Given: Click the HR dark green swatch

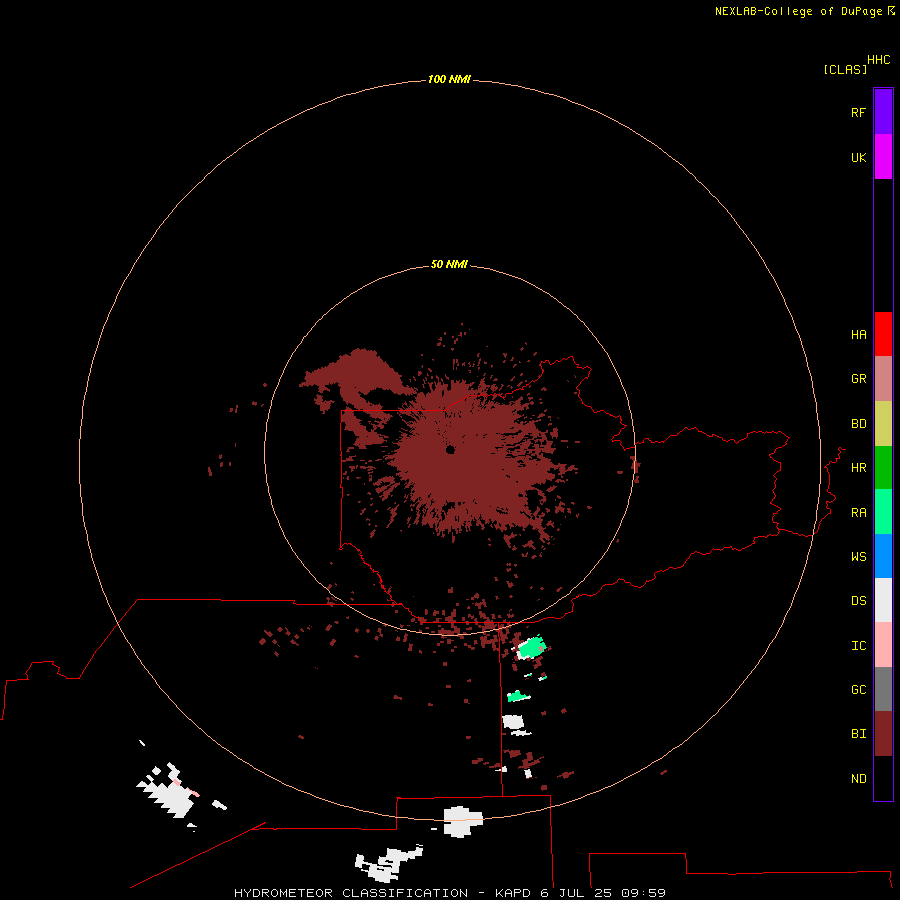Looking at the screenshot, I should tap(883, 468).
